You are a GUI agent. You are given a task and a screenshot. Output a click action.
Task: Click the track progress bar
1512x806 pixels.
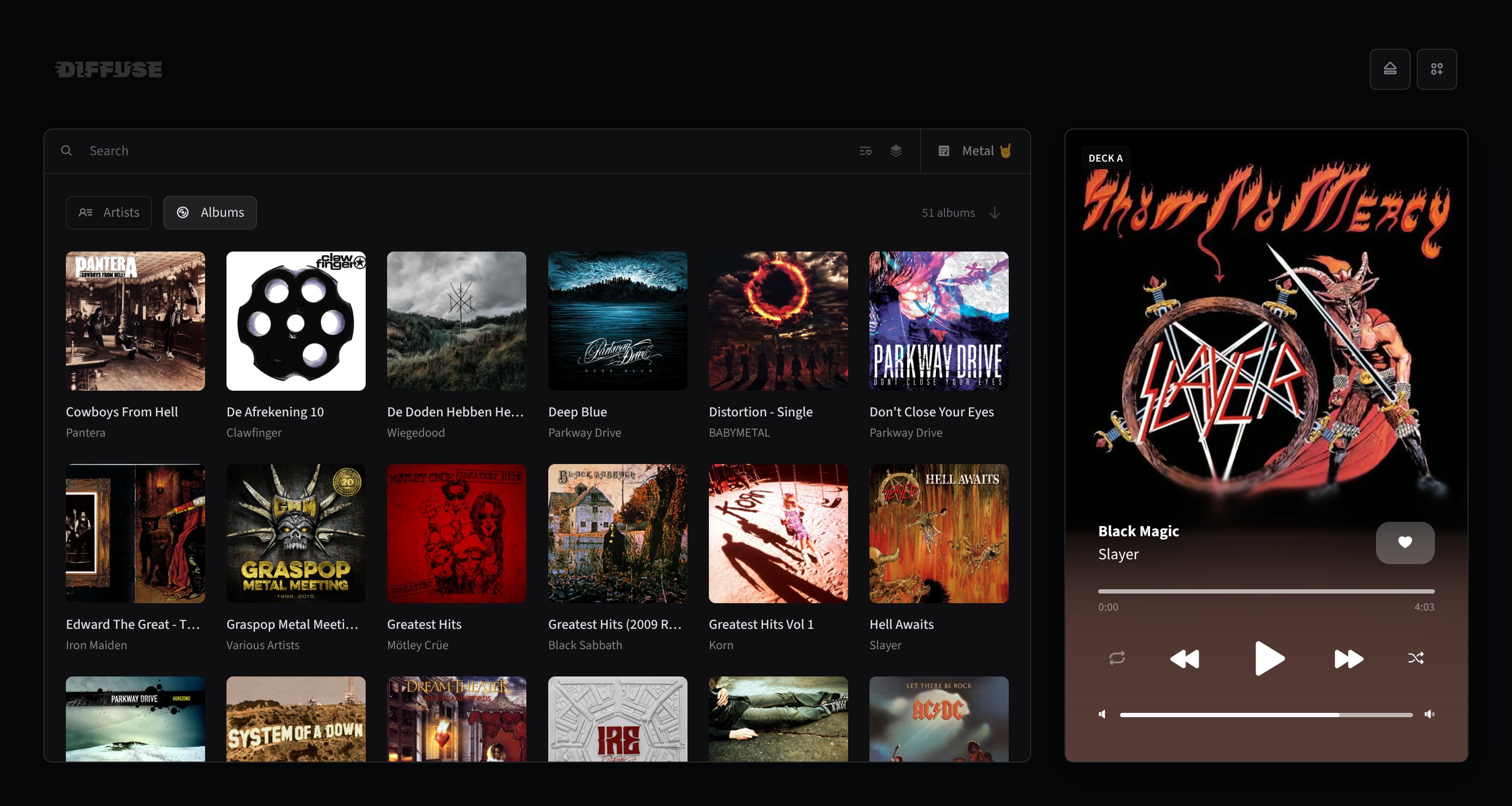tap(1266, 591)
